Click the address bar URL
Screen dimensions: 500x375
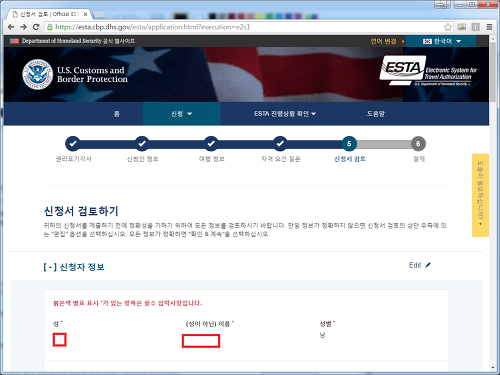tap(153, 27)
